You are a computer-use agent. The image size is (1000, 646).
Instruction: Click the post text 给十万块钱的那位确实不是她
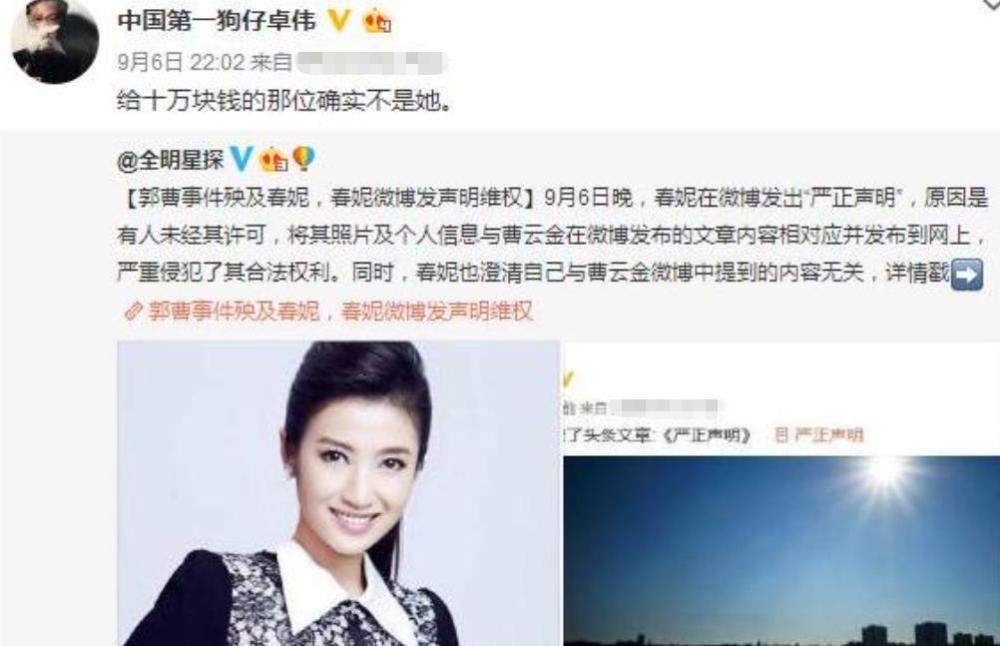pos(284,101)
